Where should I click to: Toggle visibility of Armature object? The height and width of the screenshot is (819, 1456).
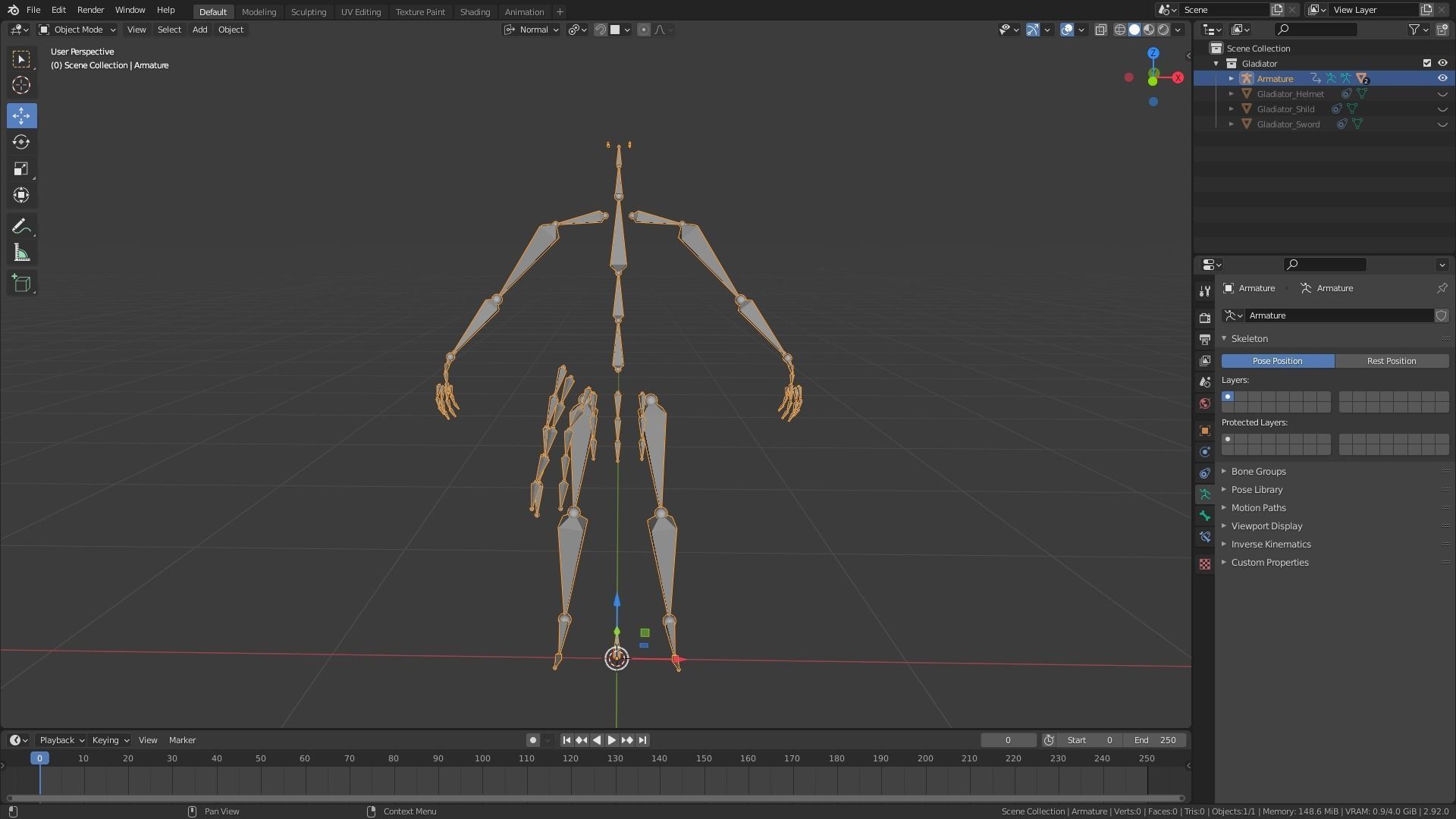[x=1442, y=78]
